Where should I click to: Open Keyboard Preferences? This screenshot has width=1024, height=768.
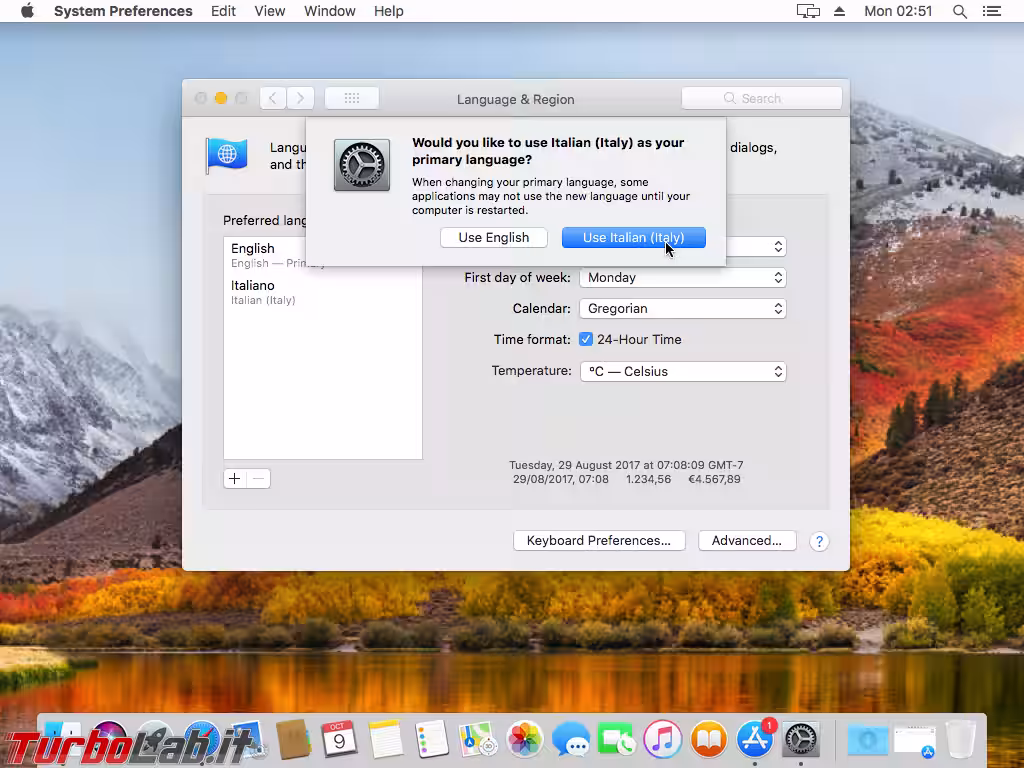click(x=599, y=540)
